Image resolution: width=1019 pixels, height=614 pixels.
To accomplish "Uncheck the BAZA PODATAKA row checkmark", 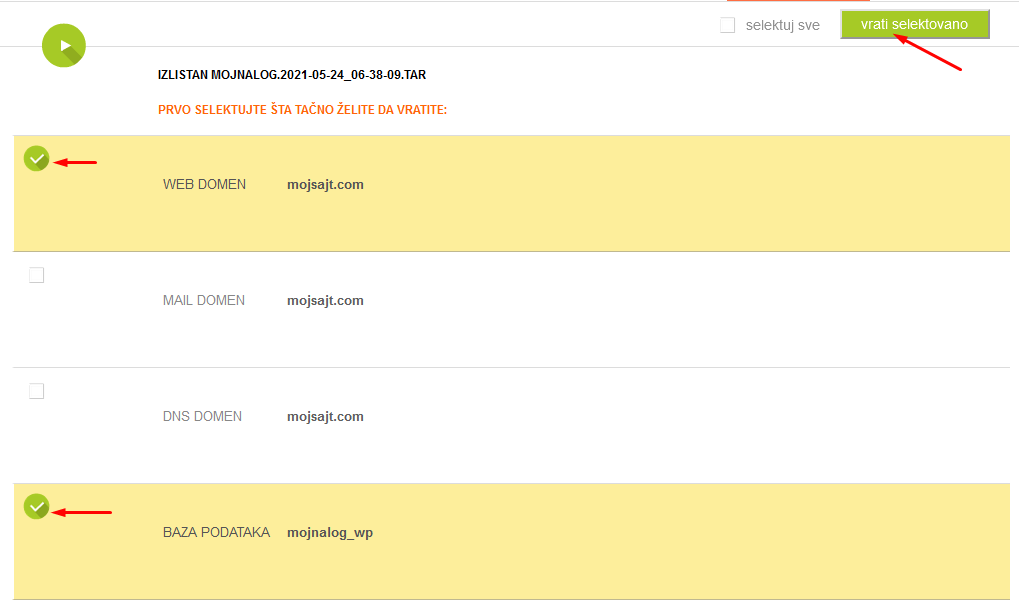I will 36,506.
